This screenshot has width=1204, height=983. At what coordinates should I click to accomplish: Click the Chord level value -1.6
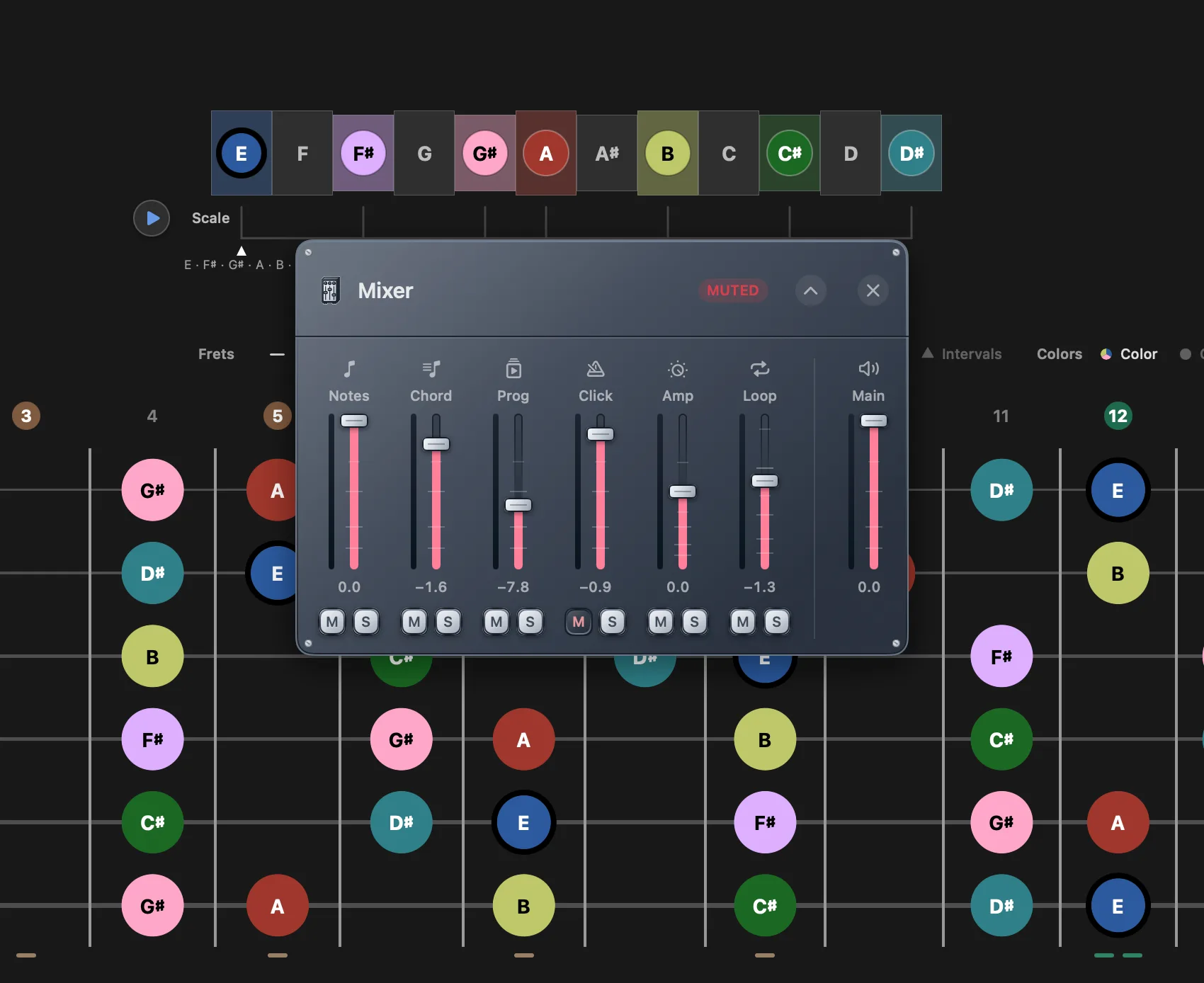pyautogui.click(x=431, y=587)
